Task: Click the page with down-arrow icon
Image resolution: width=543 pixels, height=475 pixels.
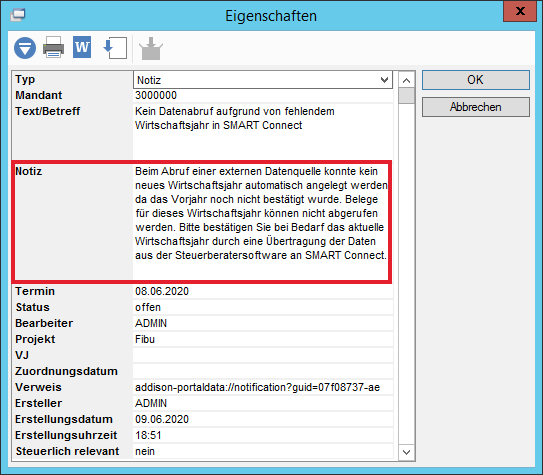Action: (115, 48)
